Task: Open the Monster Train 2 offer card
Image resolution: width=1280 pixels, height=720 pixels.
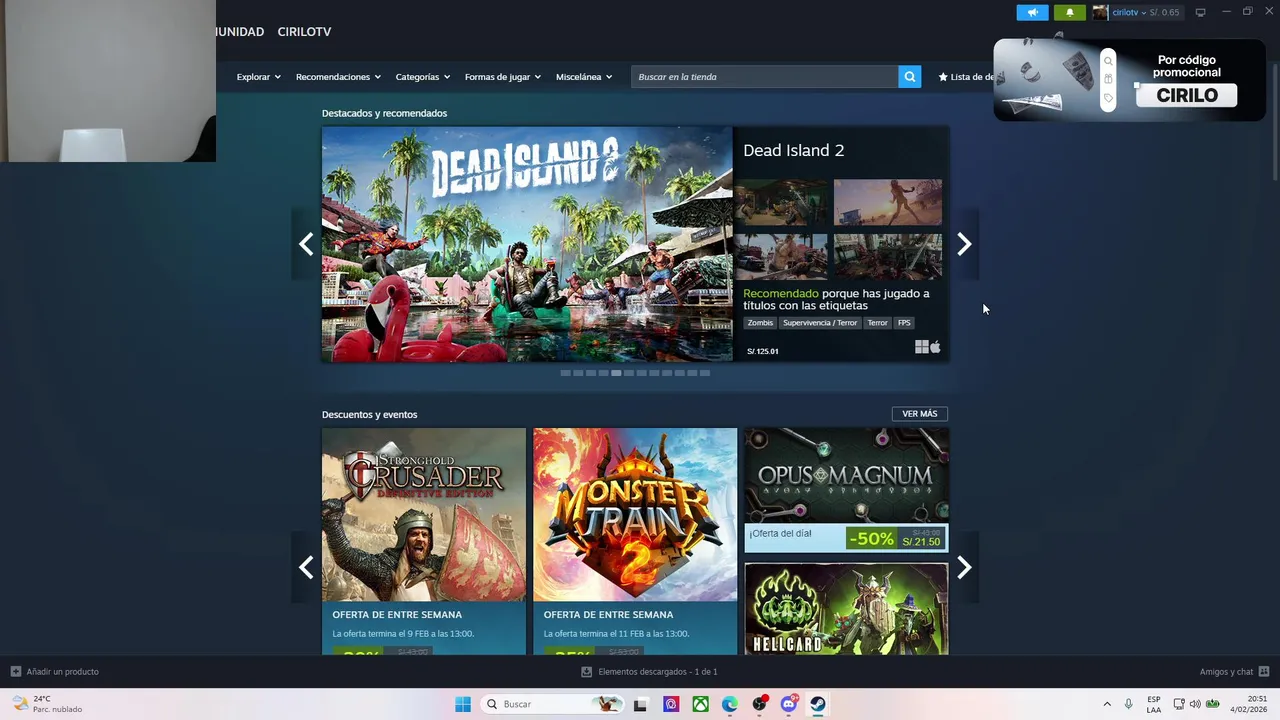Action: tap(635, 541)
